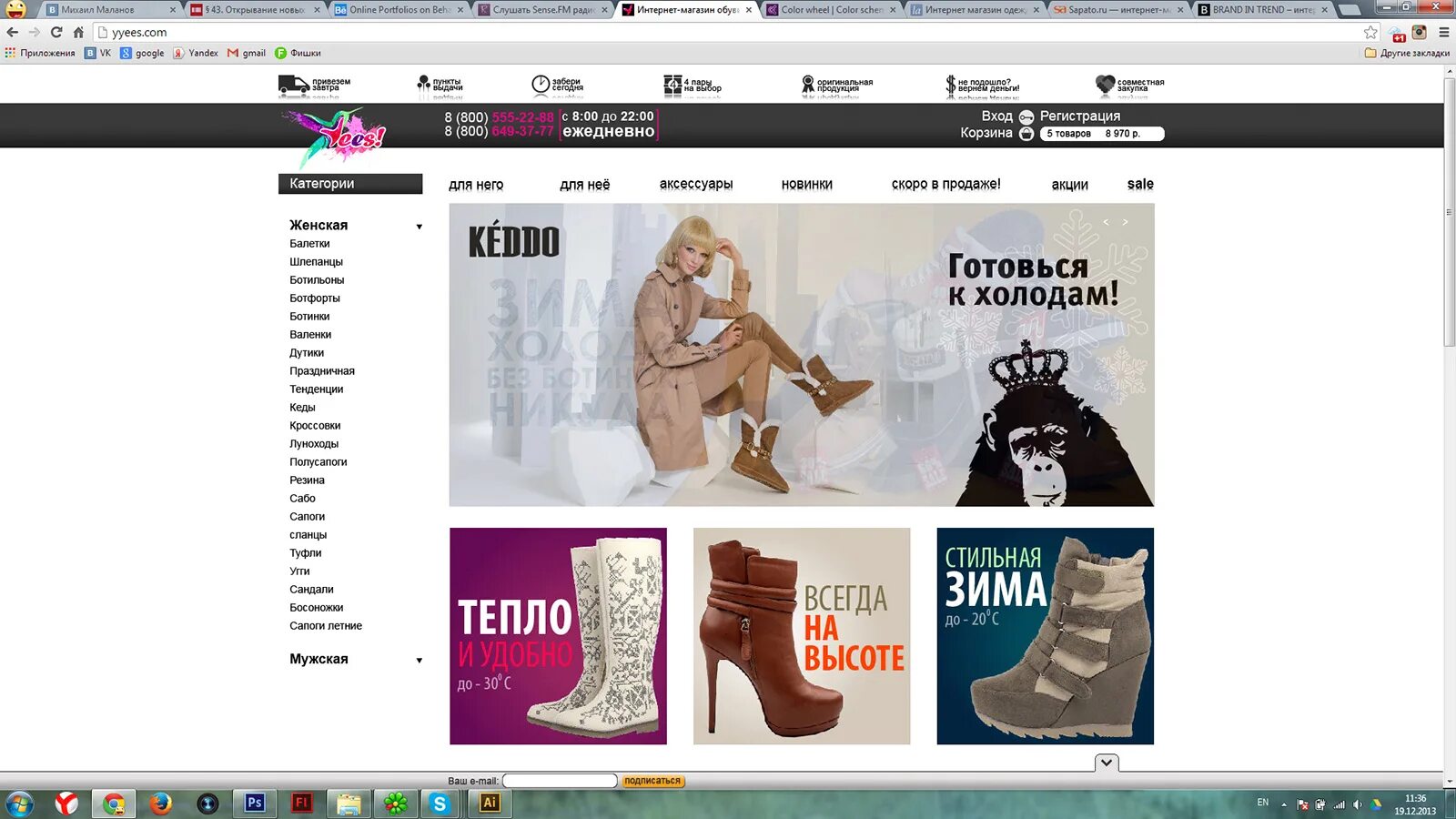Viewport: 1456px width, 819px height.
Task: Click the 'подписаться' subscribe button
Action: click(x=652, y=781)
